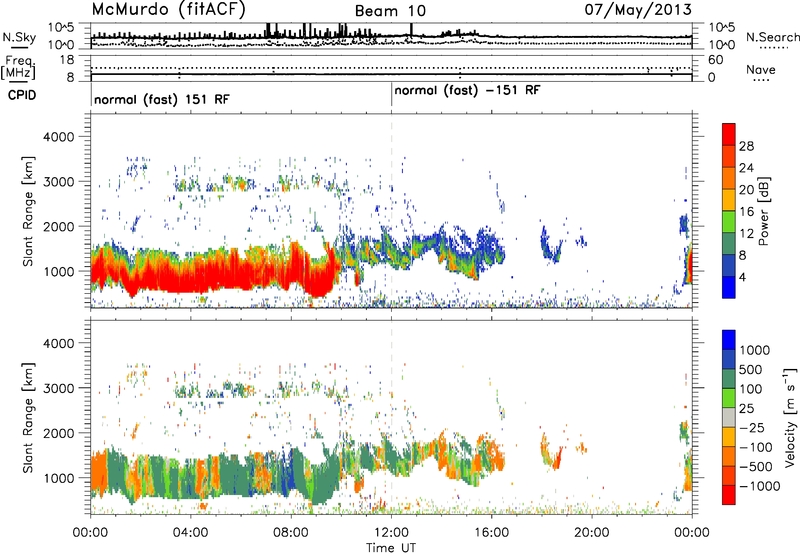Click the red top of the power colorbar
This screenshot has width=800, height=554.
[729, 134]
